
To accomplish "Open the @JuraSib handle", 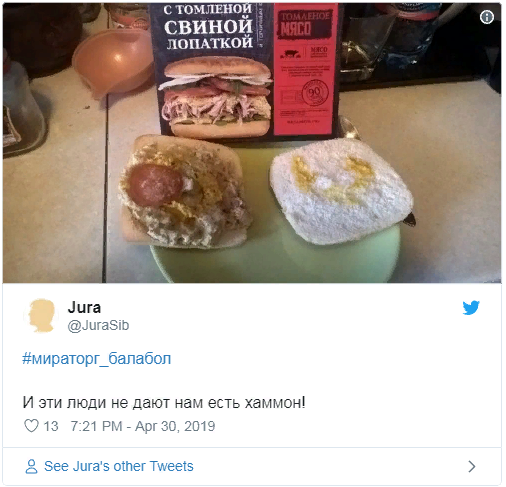I will point(98,325).
